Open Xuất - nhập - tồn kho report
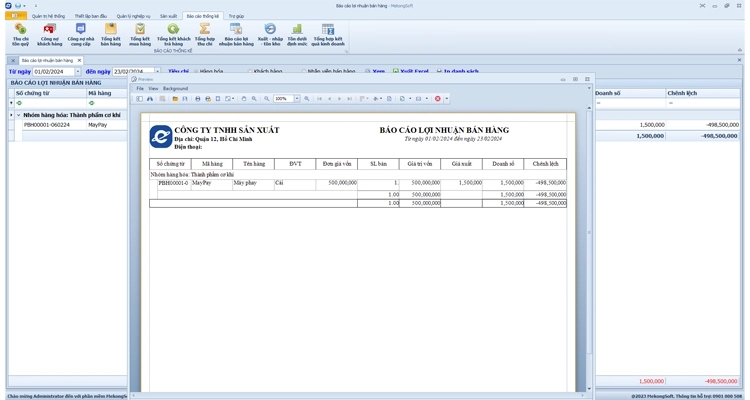 point(270,34)
